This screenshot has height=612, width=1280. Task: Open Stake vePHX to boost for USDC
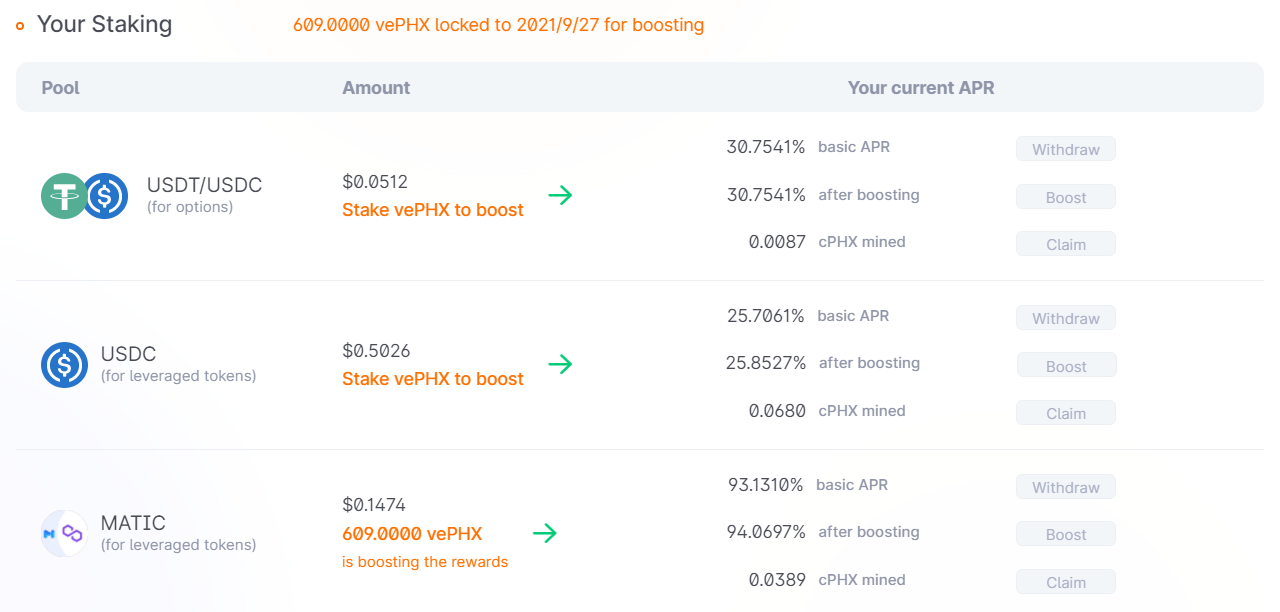(x=433, y=379)
